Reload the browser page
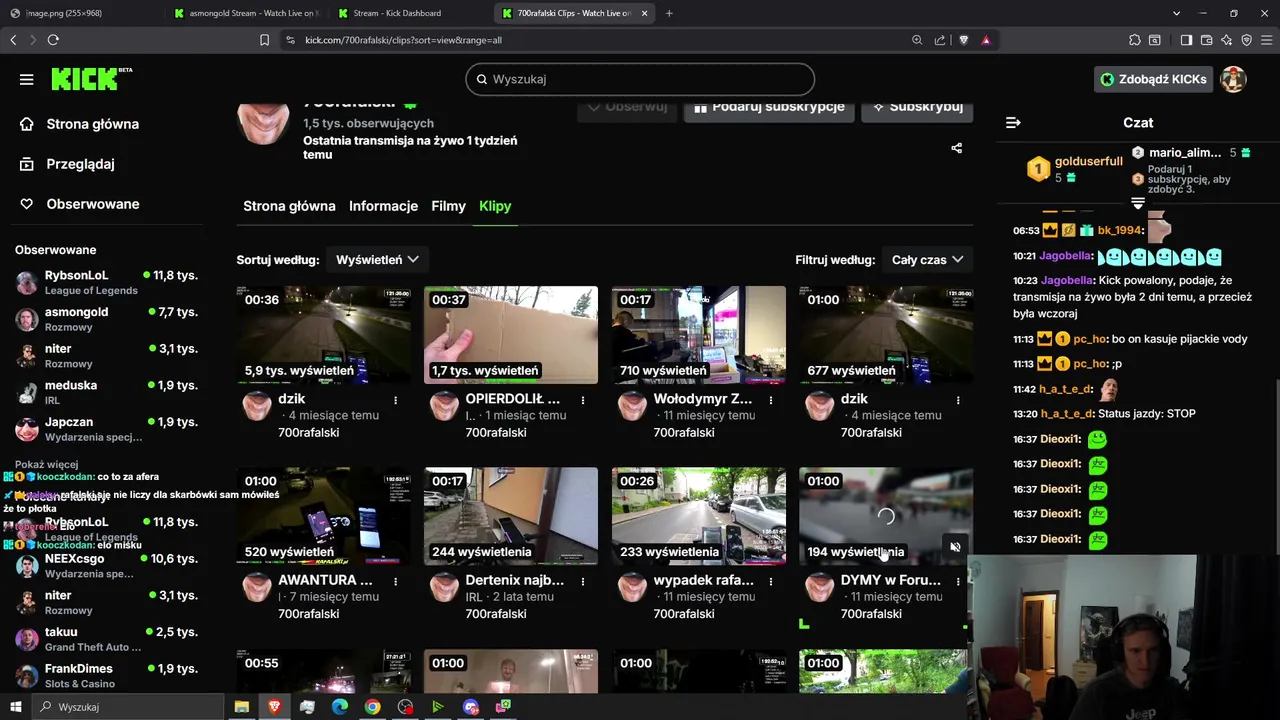The width and height of the screenshot is (1280, 720). tap(53, 40)
